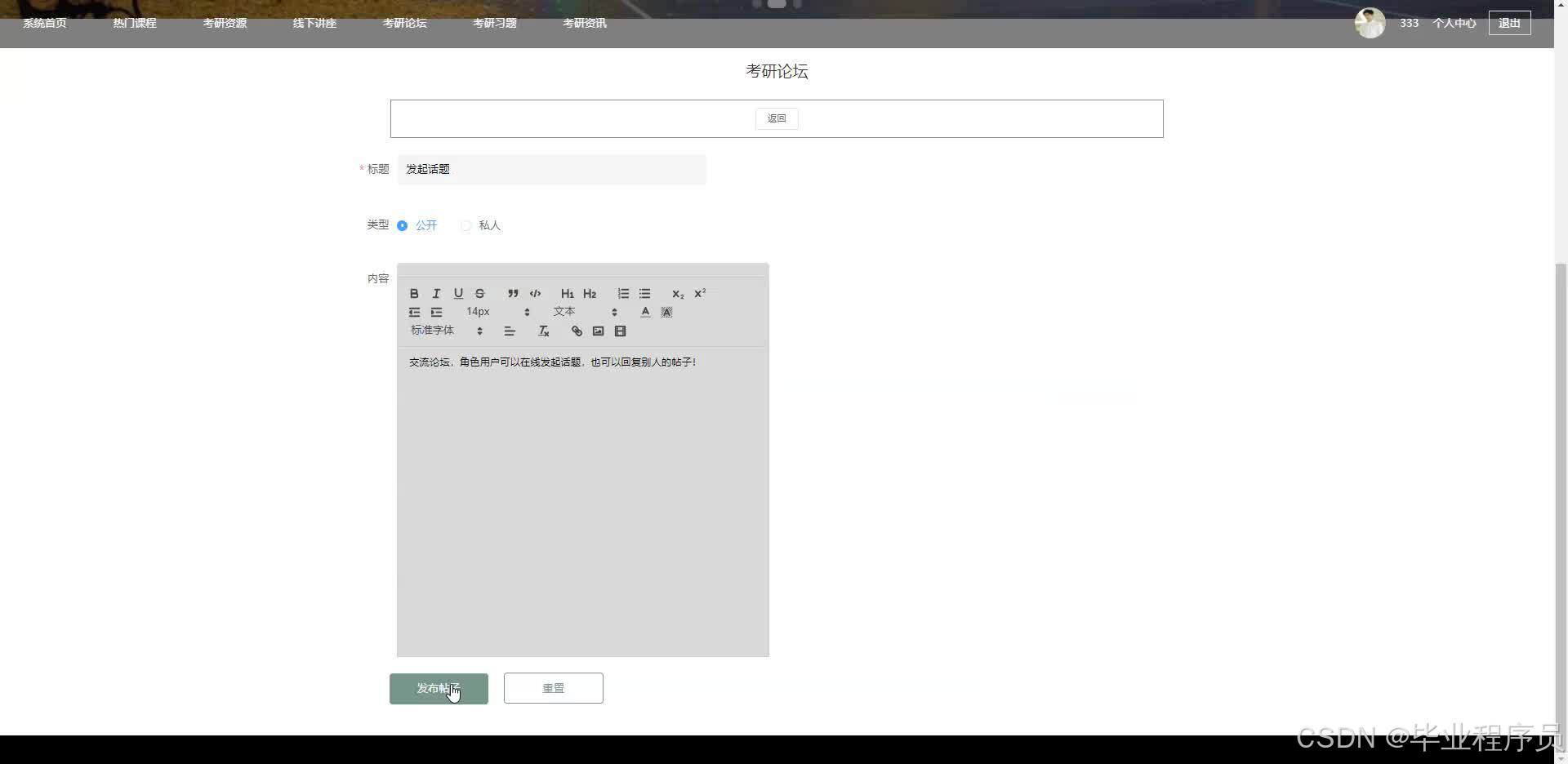1568x764 pixels.
Task: Create an ordered numbered list
Action: pyautogui.click(x=623, y=293)
